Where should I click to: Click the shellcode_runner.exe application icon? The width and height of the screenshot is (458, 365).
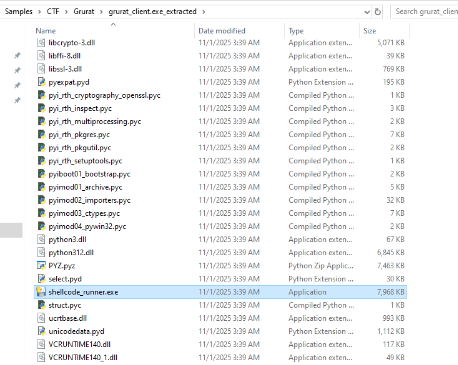(41, 292)
